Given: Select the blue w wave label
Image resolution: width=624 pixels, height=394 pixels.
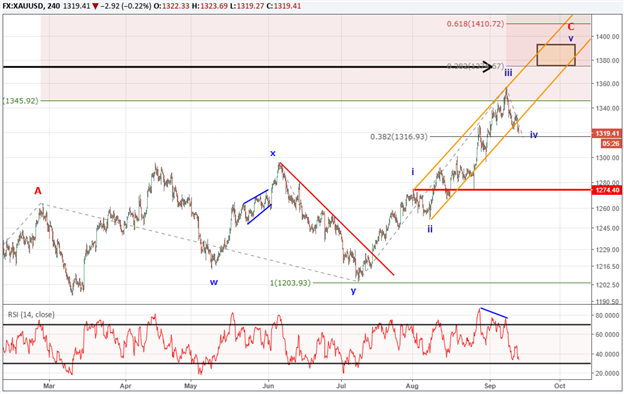Looking at the screenshot, I should pos(214,282).
